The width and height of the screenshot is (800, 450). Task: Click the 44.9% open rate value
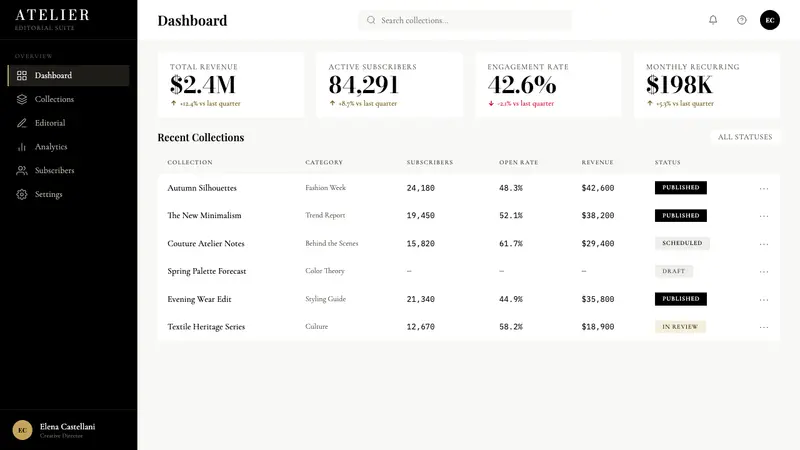pyautogui.click(x=511, y=299)
